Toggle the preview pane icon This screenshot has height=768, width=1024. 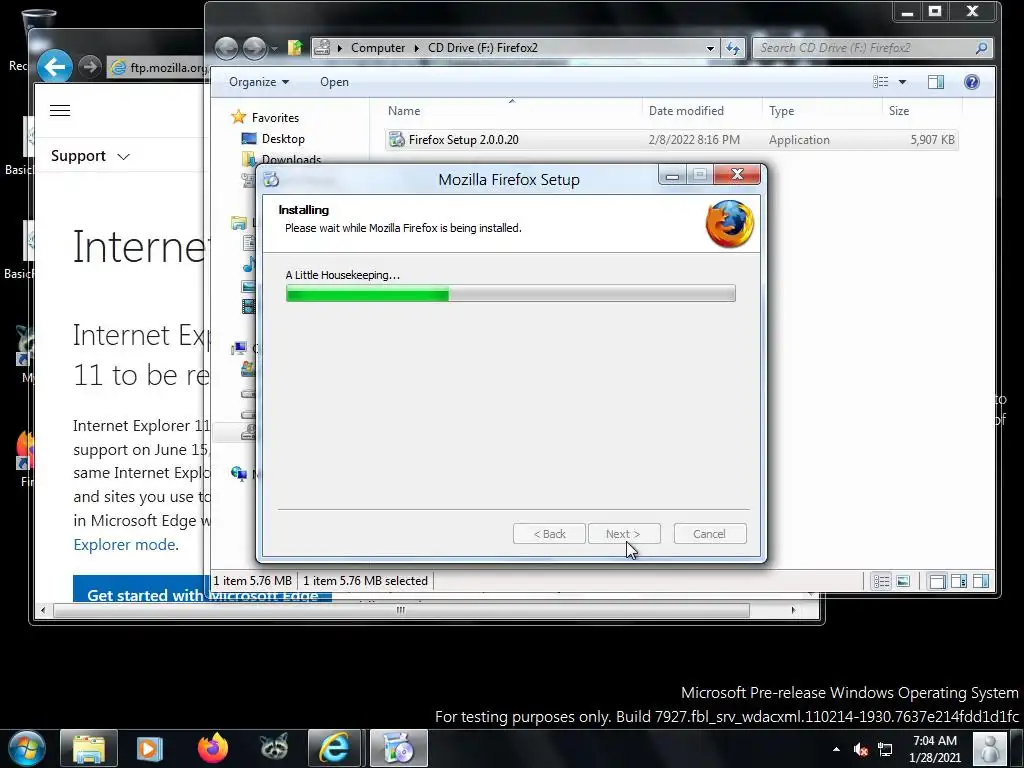(936, 82)
